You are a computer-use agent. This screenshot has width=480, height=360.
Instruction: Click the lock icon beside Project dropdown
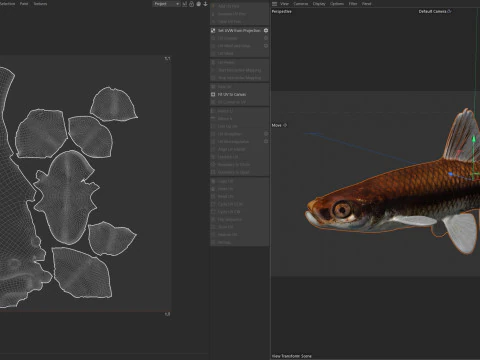click(191, 4)
